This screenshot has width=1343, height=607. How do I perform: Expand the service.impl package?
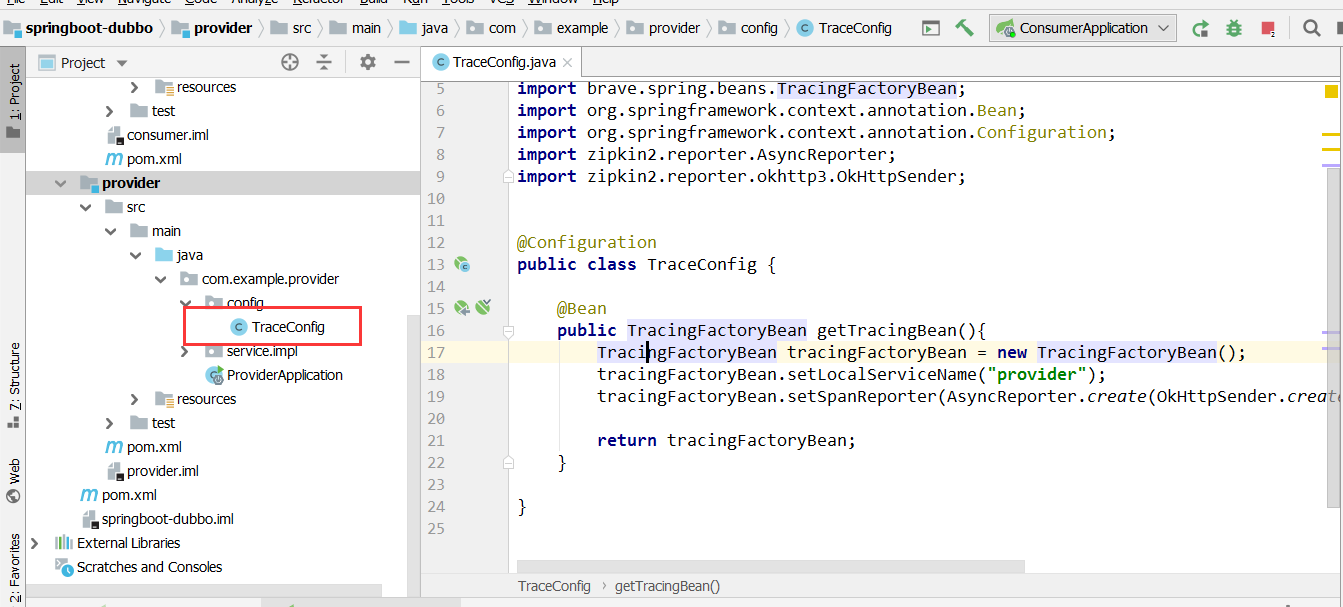point(185,351)
